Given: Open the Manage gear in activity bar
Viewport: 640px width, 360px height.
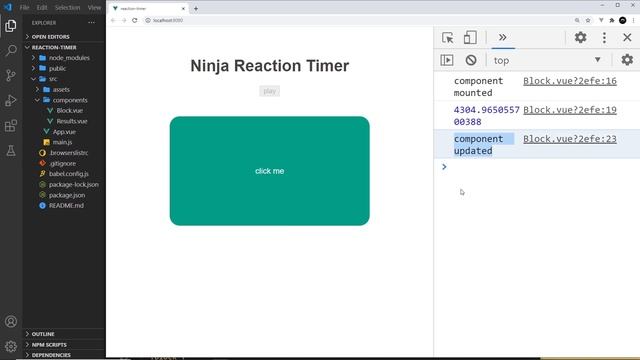Looking at the screenshot, I should [11, 347].
